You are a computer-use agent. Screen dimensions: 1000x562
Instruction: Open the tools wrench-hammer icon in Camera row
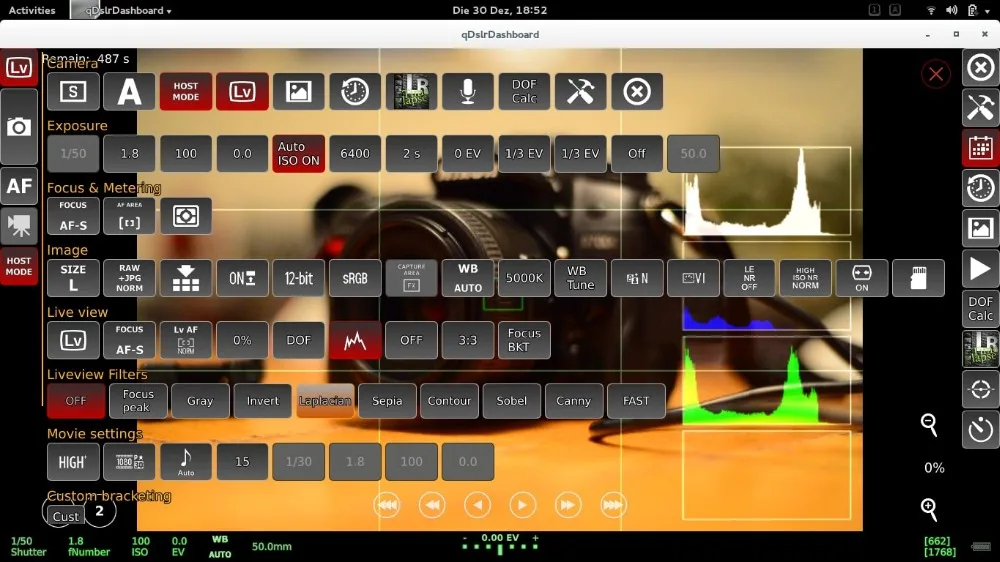click(580, 92)
